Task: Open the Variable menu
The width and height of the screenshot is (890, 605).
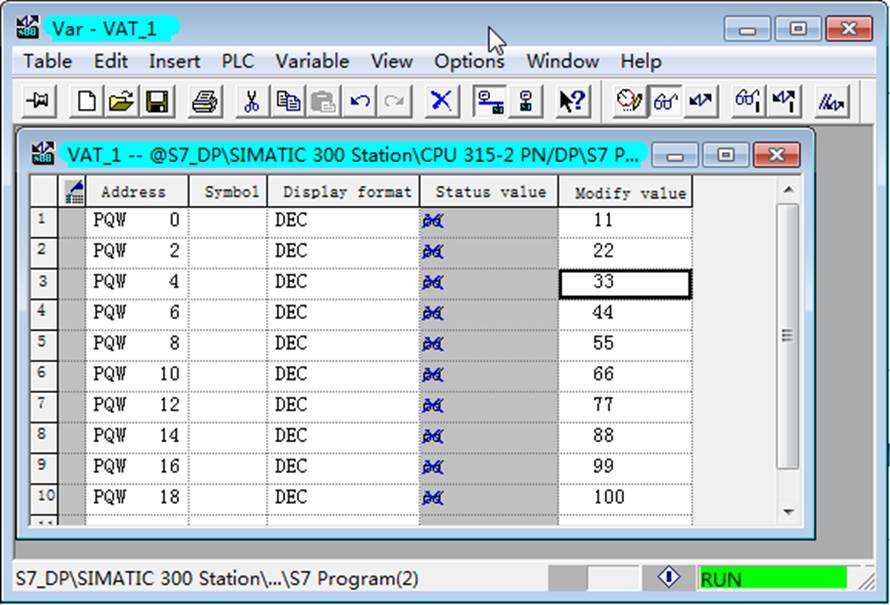Action: [312, 61]
